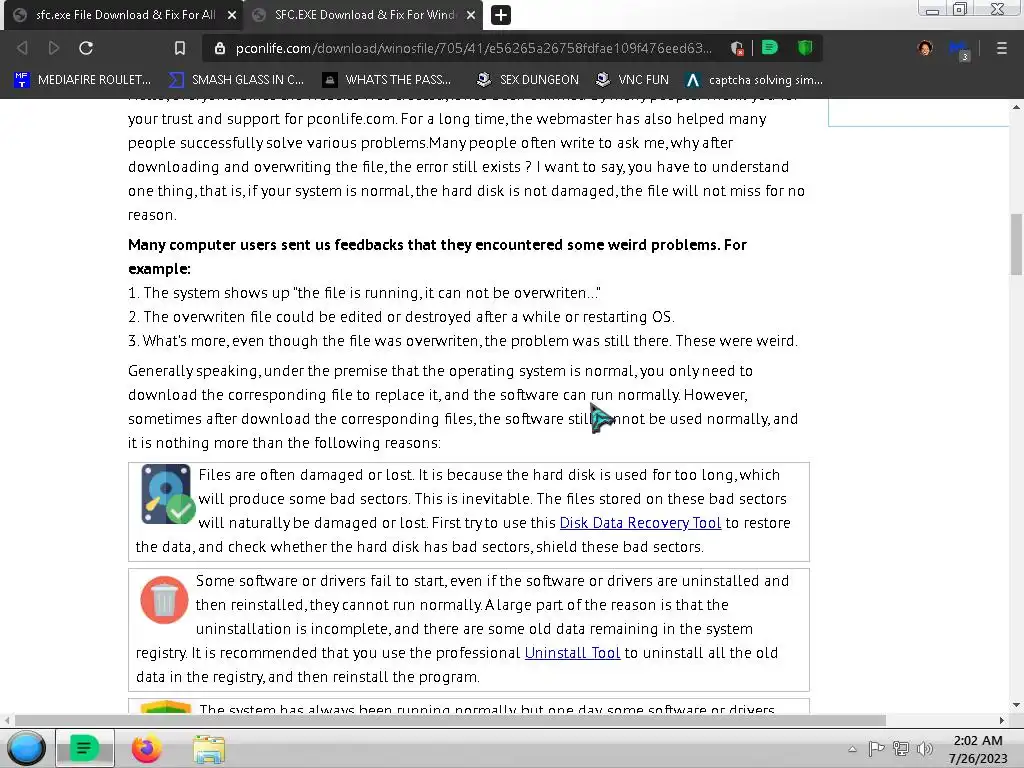Open the green chat extension icon

pos(769,48)
